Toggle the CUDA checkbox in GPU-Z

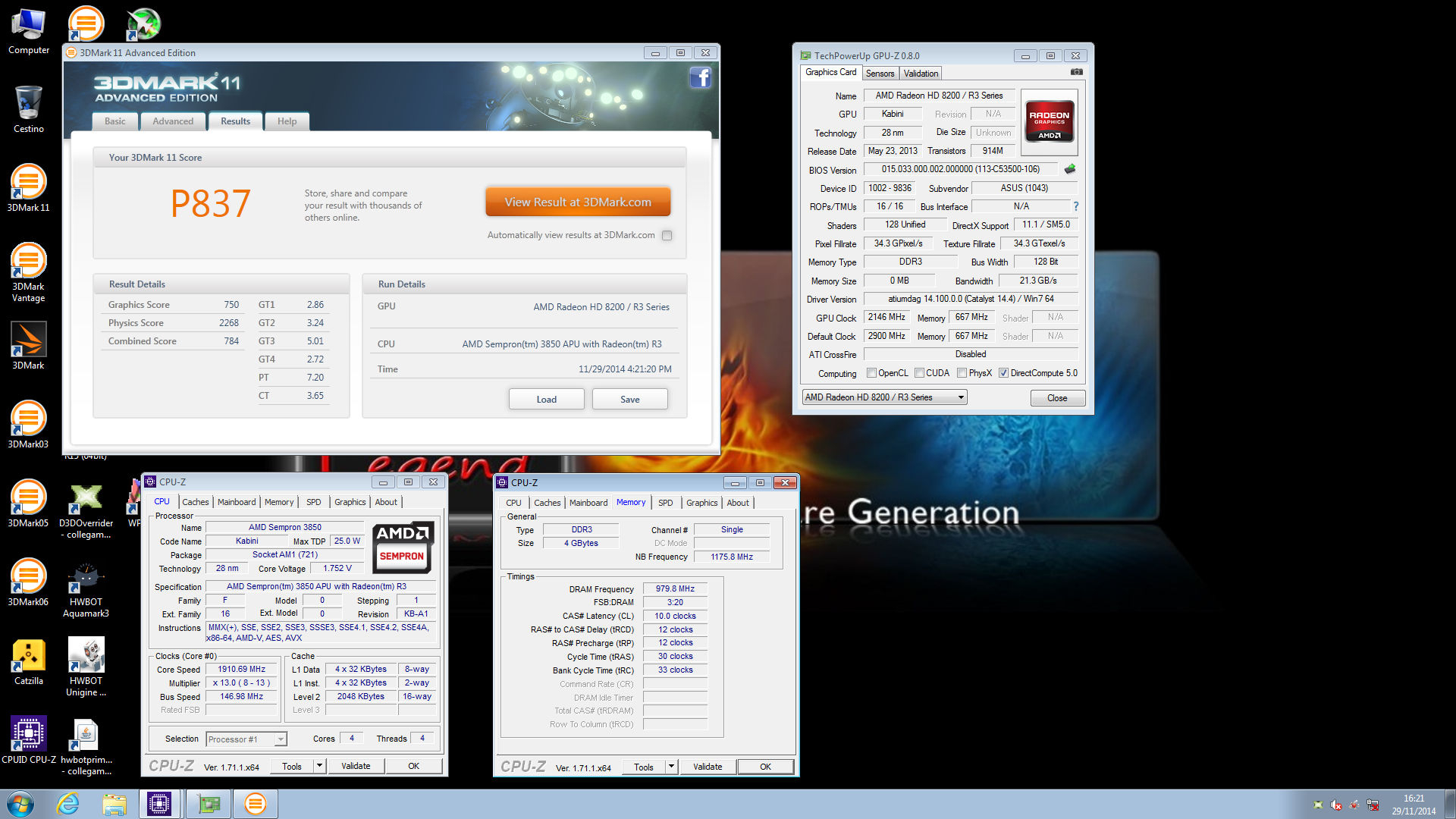click(920, 373)
